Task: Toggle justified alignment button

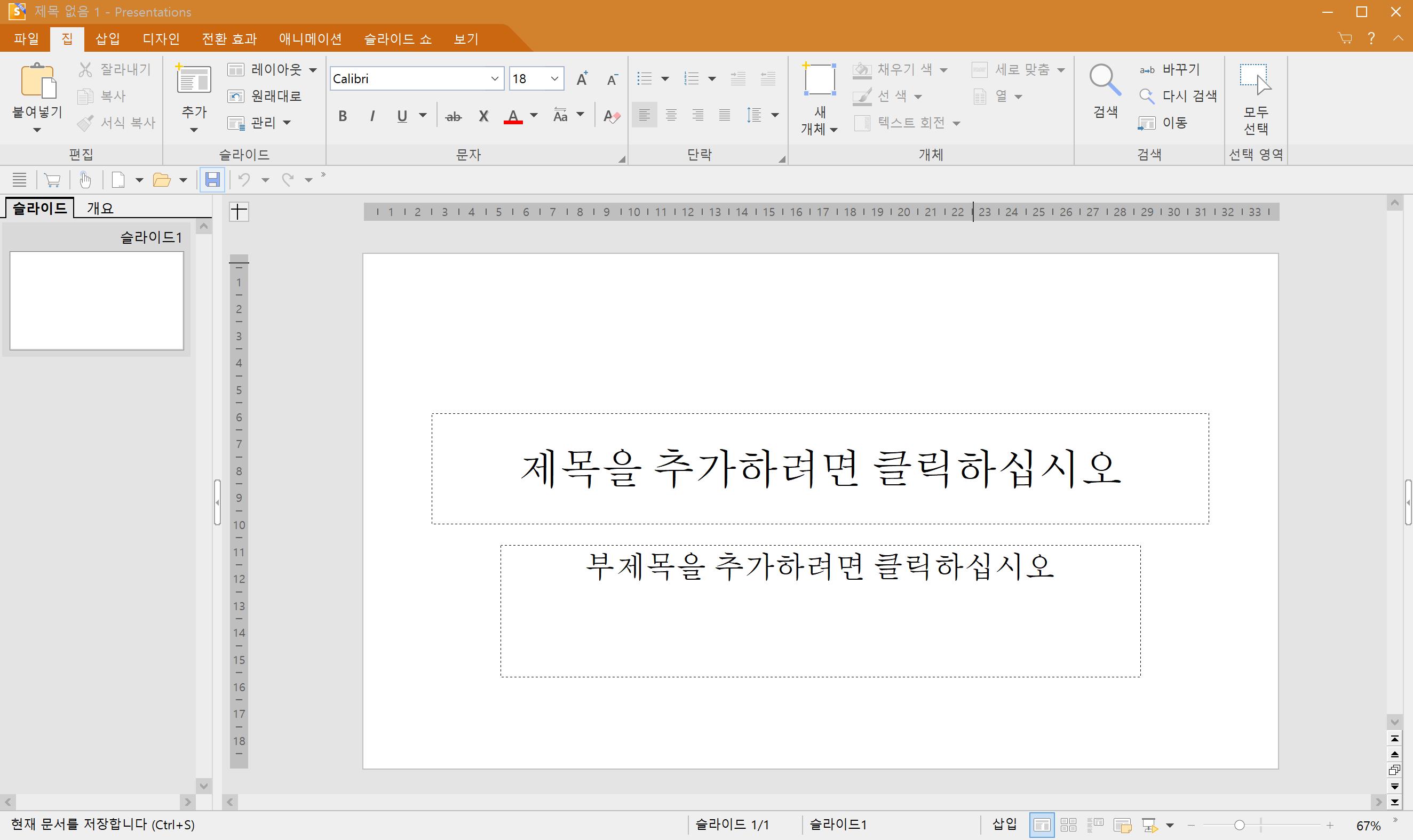Action: [724, 116]
